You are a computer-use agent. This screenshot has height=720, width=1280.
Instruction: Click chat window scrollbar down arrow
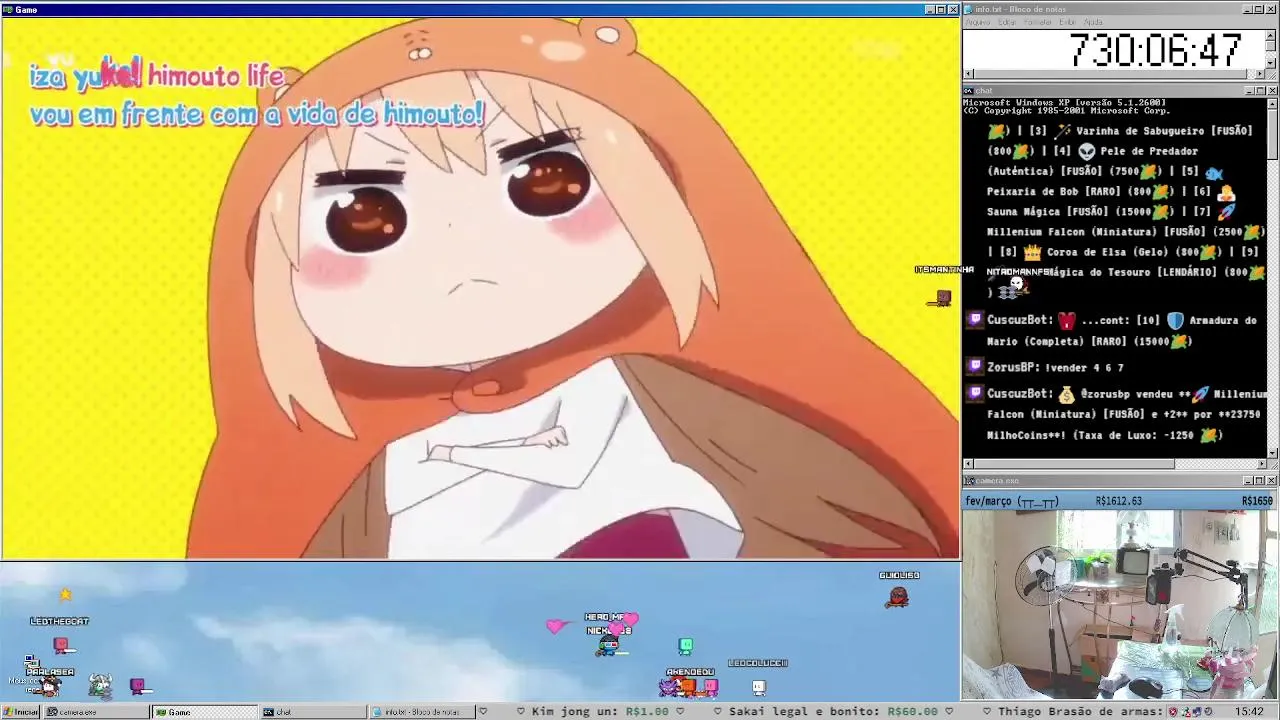pos(1272,453)
